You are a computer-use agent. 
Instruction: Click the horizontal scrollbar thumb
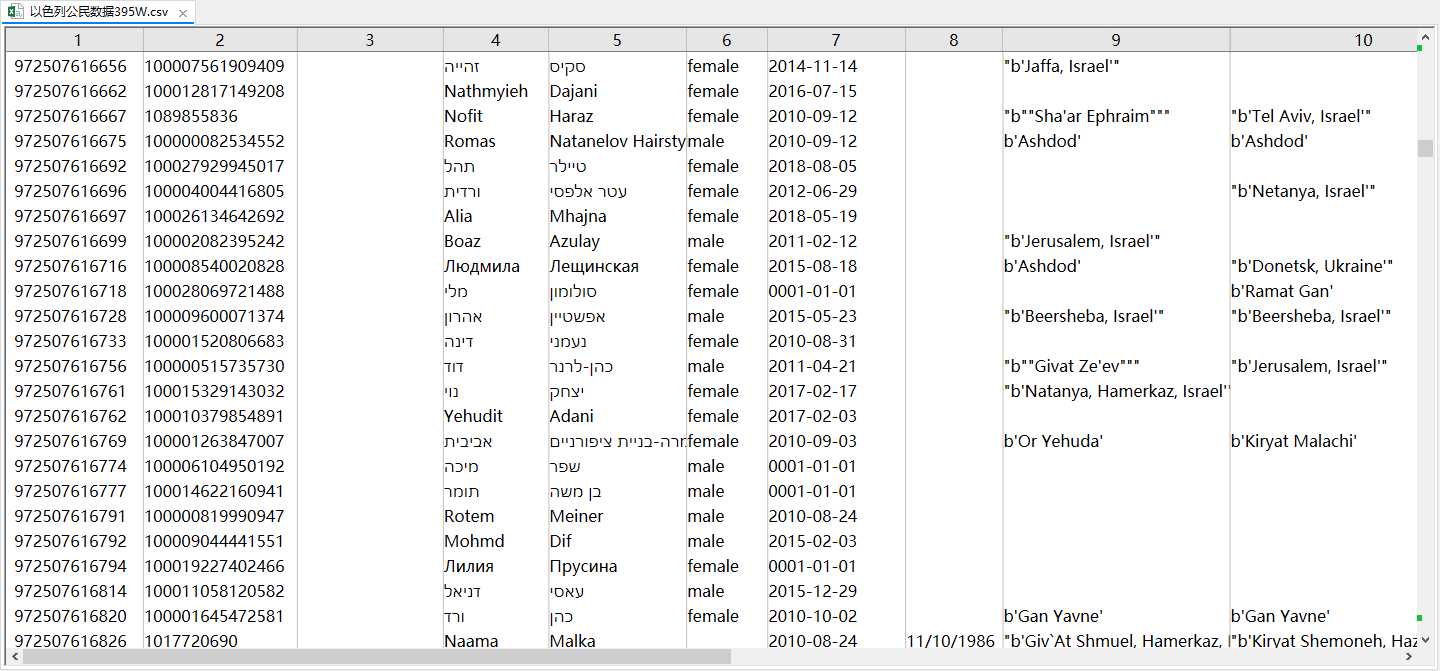coord(377,657)
